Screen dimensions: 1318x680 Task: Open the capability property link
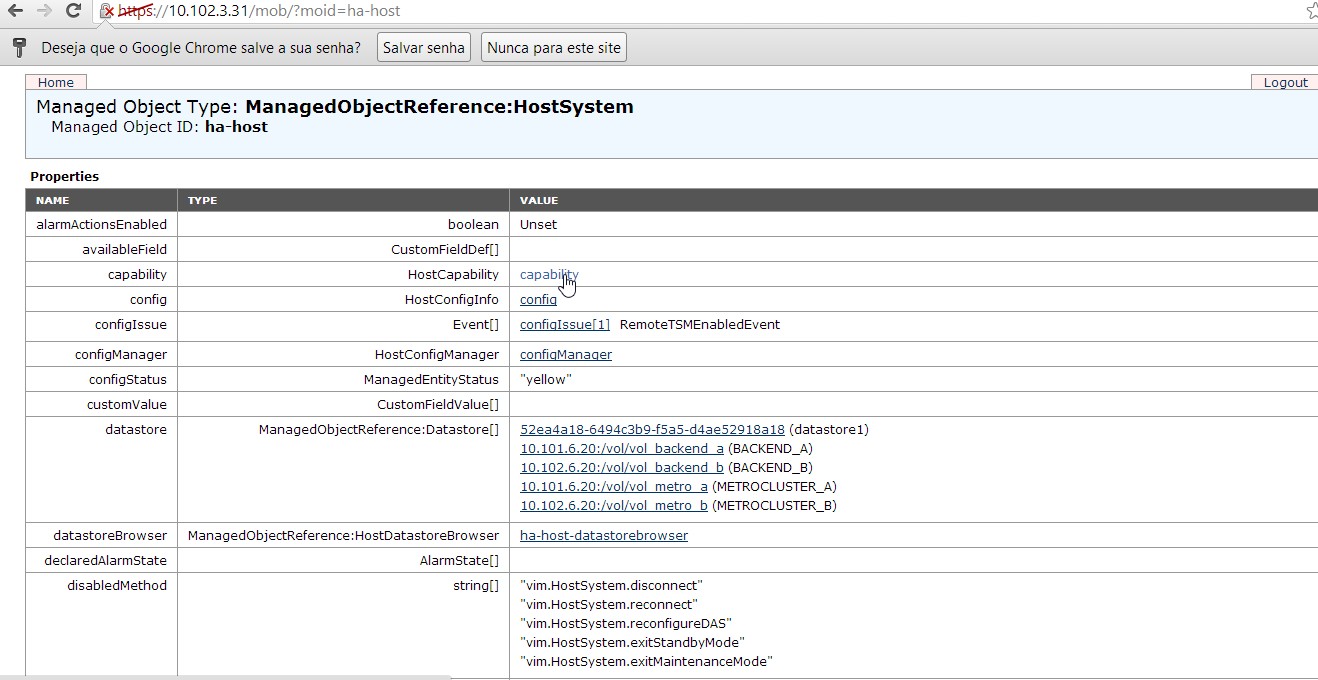(x=548, y=274)
